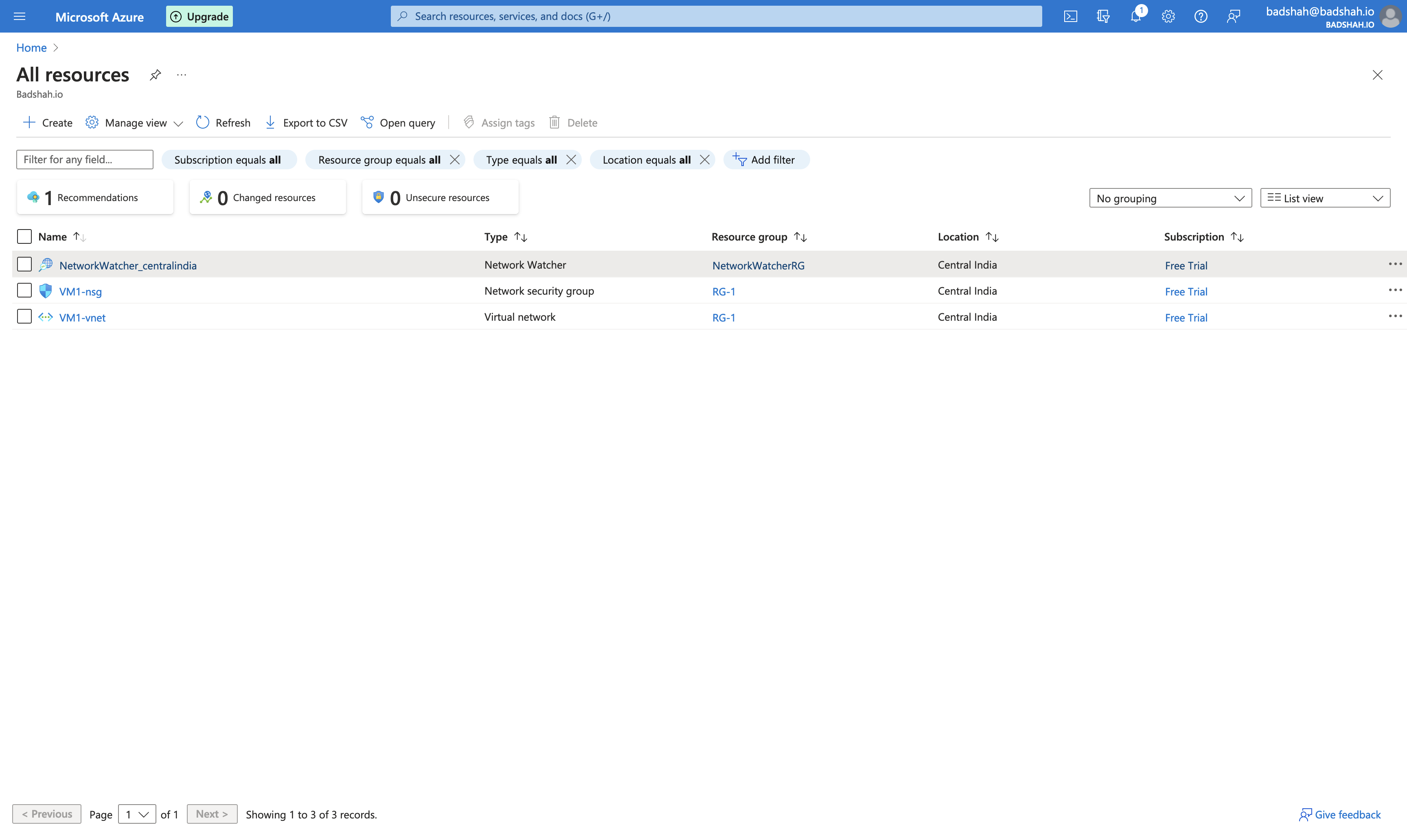Check the select-all checkbox in Name column
This screenshot has width=1407, height=840.
24,236
